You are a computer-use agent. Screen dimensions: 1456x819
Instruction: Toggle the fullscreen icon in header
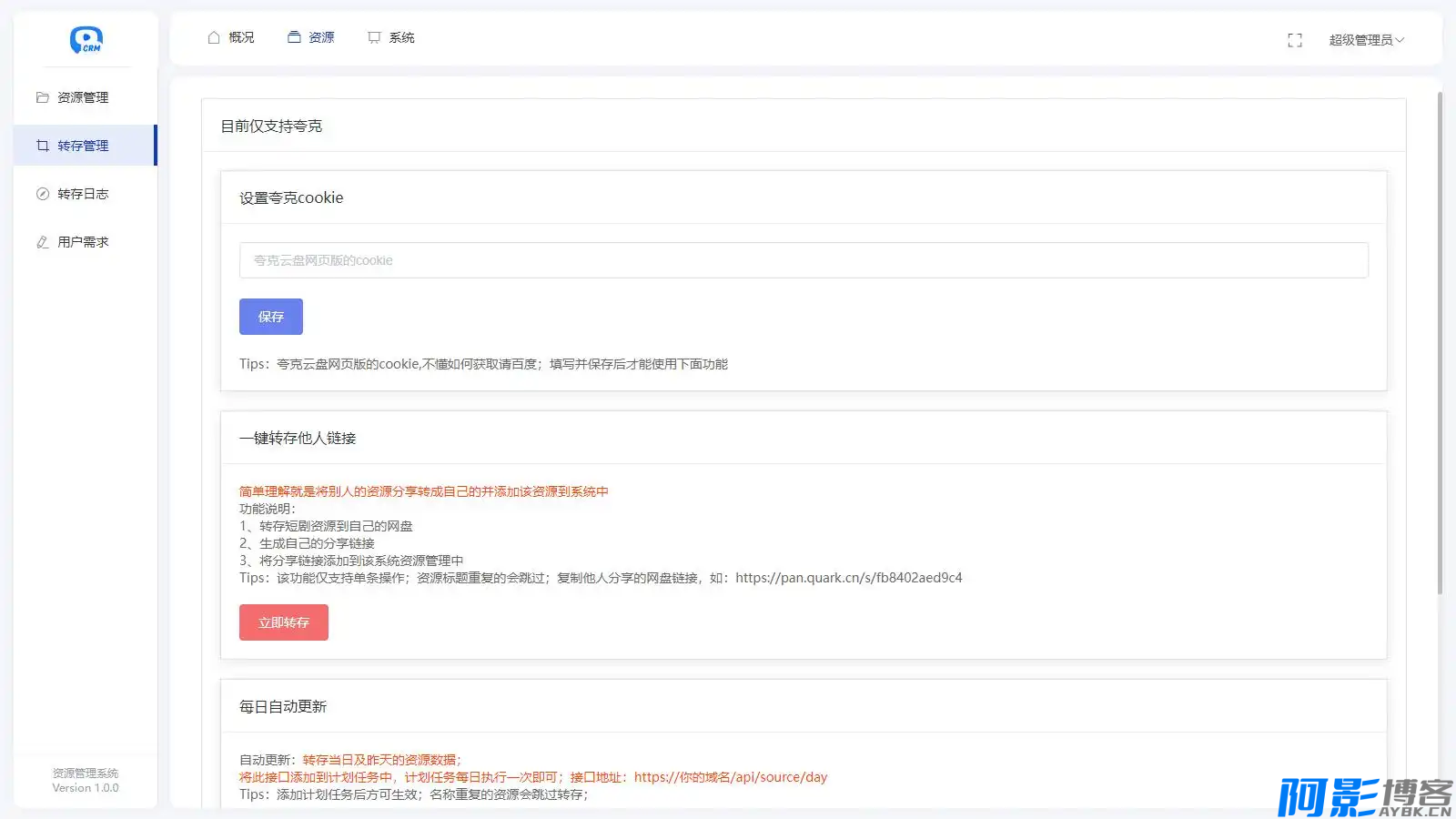(x=1295, y=40)
